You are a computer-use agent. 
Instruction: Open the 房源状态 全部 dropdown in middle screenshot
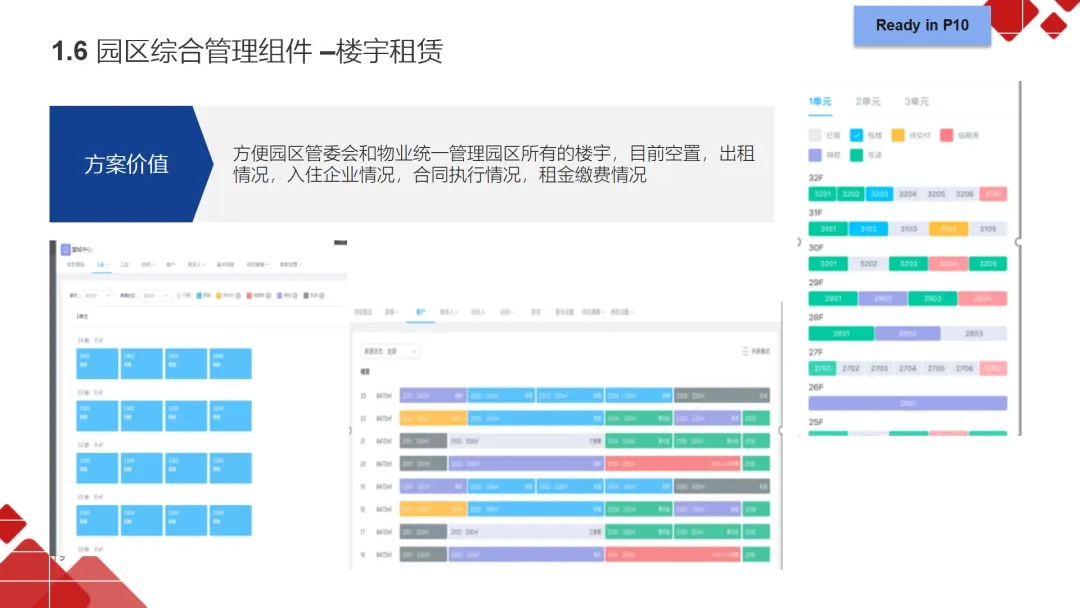390,351
